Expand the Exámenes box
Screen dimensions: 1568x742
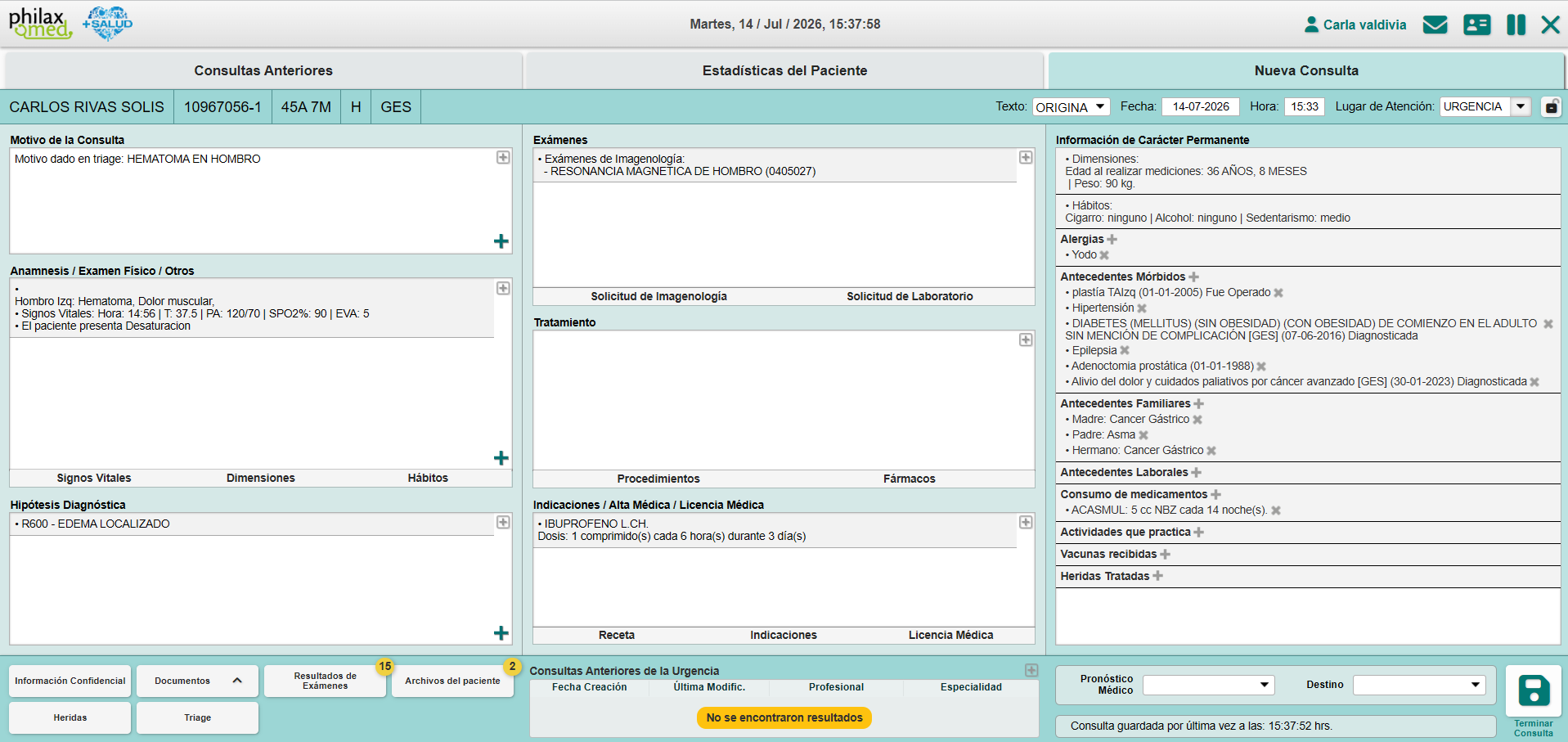click(1026, 157)
